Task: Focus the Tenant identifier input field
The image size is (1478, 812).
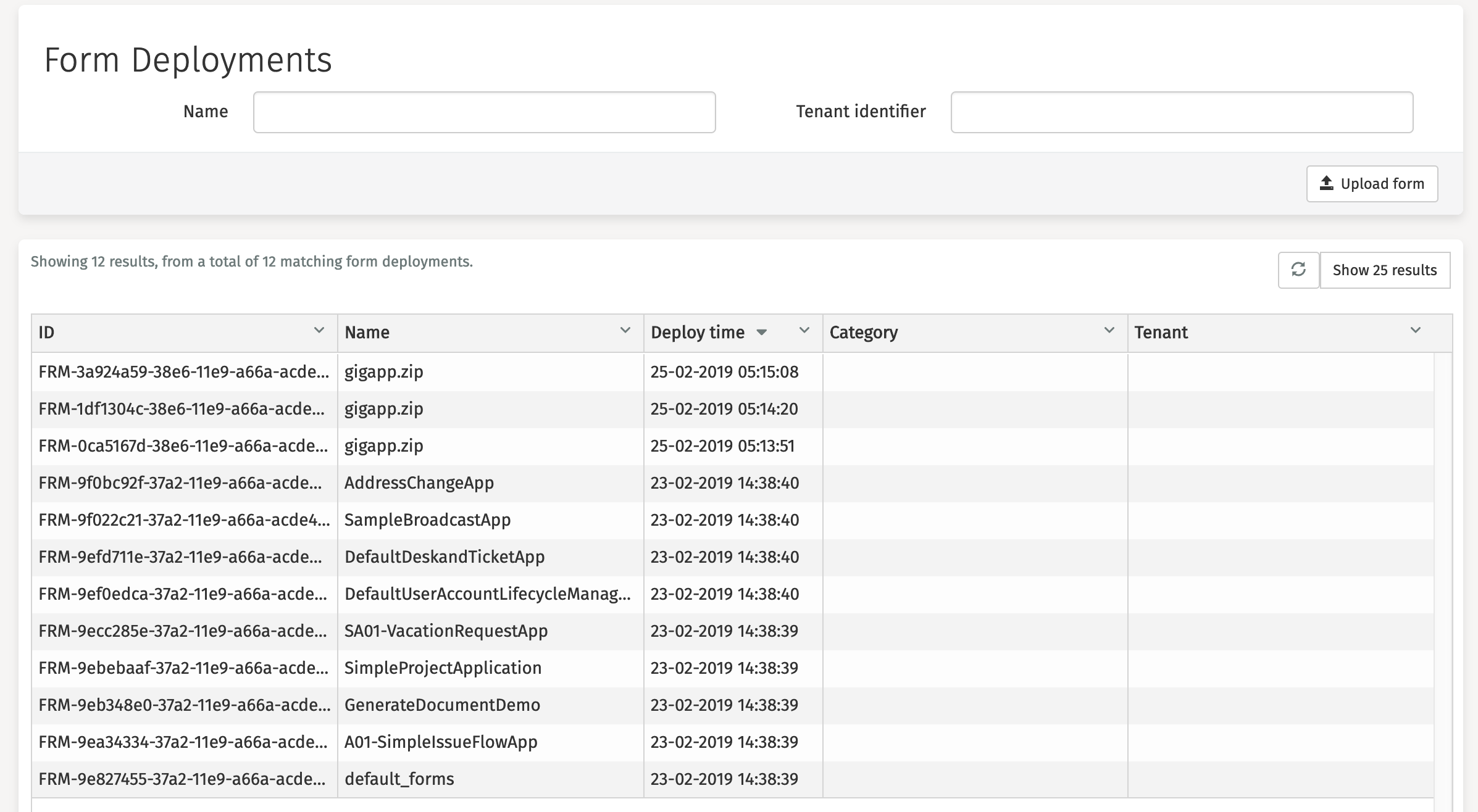Action: (x=1182, y=112)
